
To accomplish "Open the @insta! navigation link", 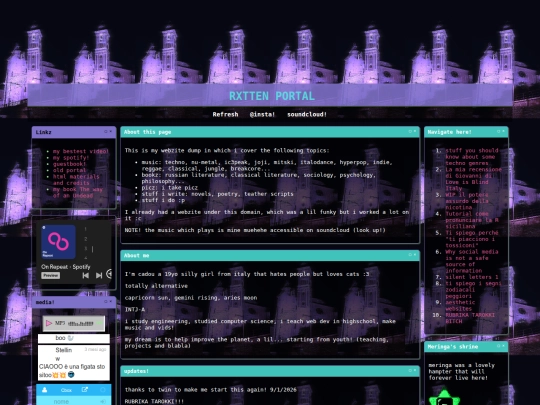I will [262, 114].
